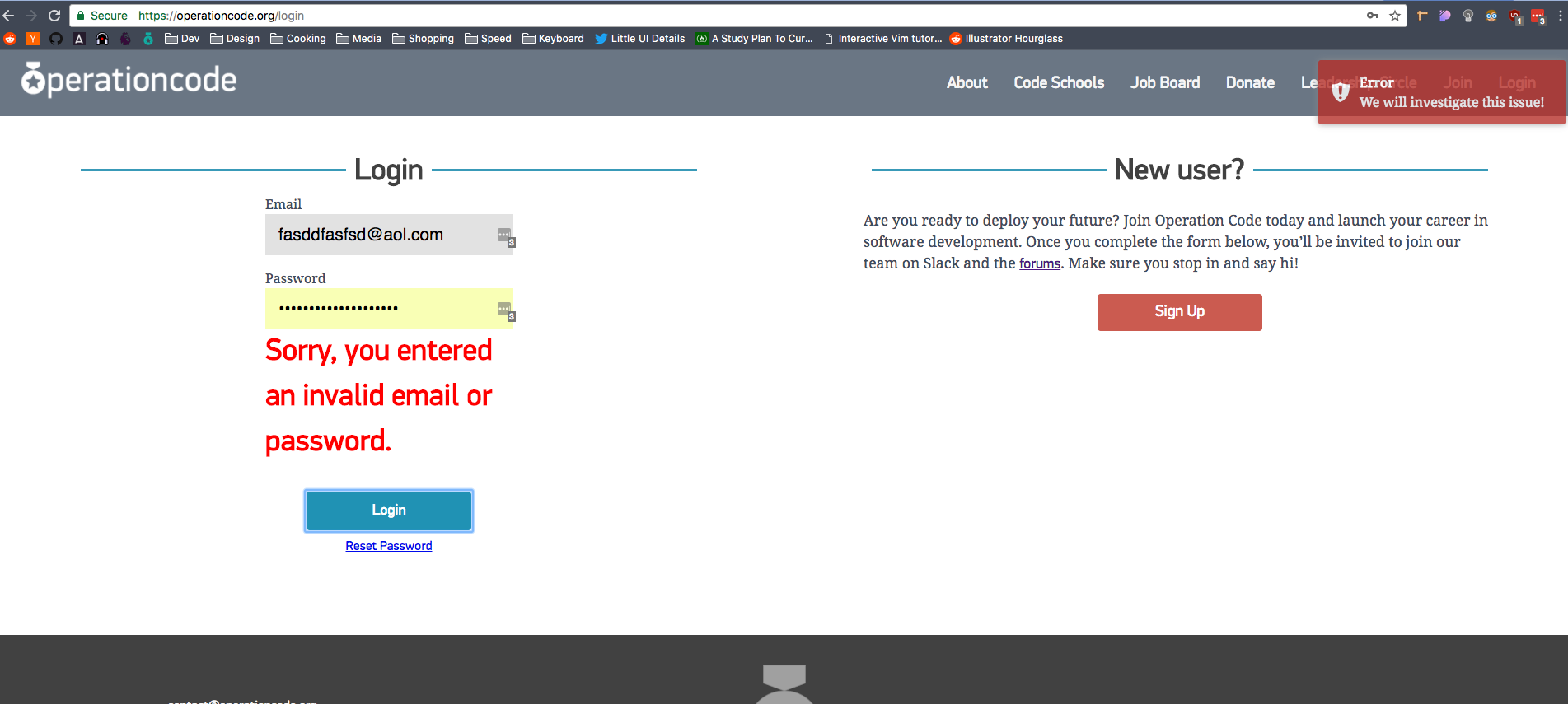Bookmark this page with the star icon
Viewport: 1568px width, 704px height.
tap(1395, 16)
